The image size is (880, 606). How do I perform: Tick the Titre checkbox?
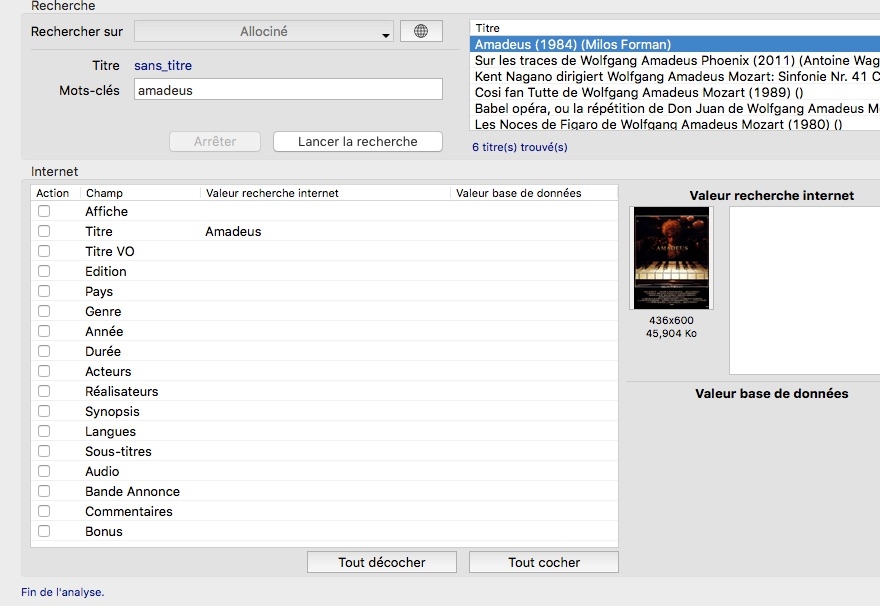tap(44, 232)
